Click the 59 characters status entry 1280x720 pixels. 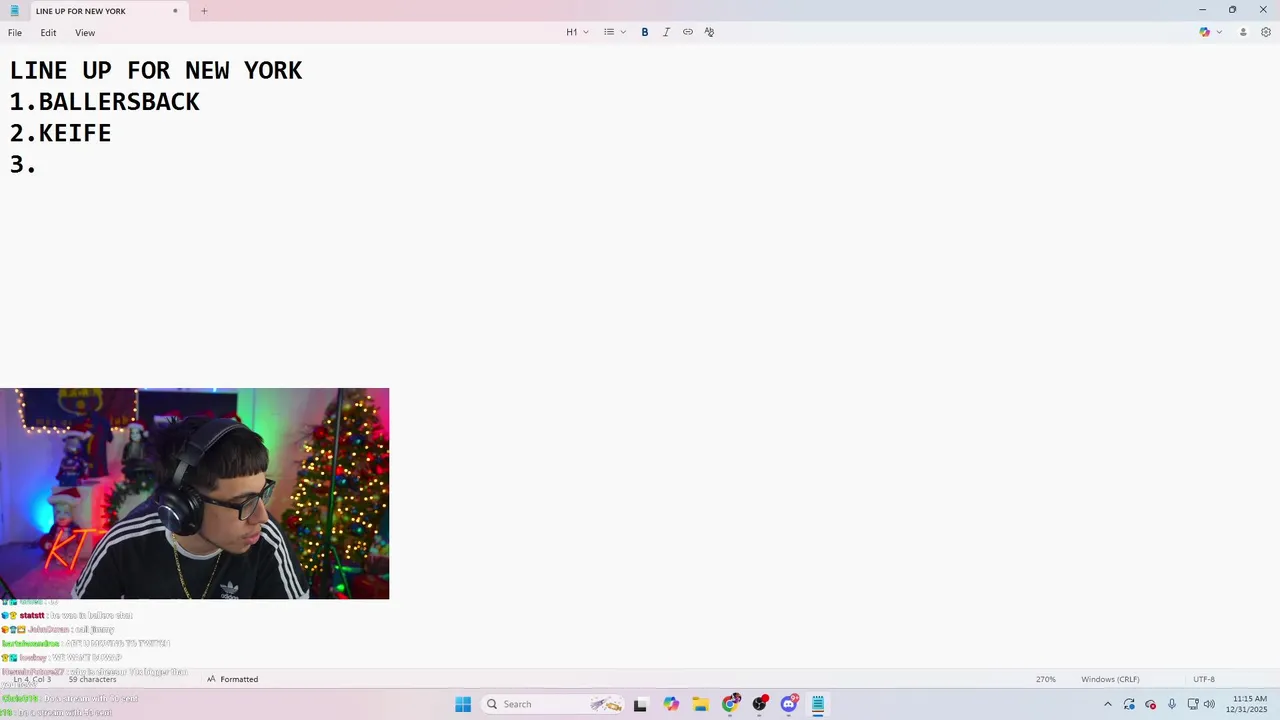coord(92,679)
